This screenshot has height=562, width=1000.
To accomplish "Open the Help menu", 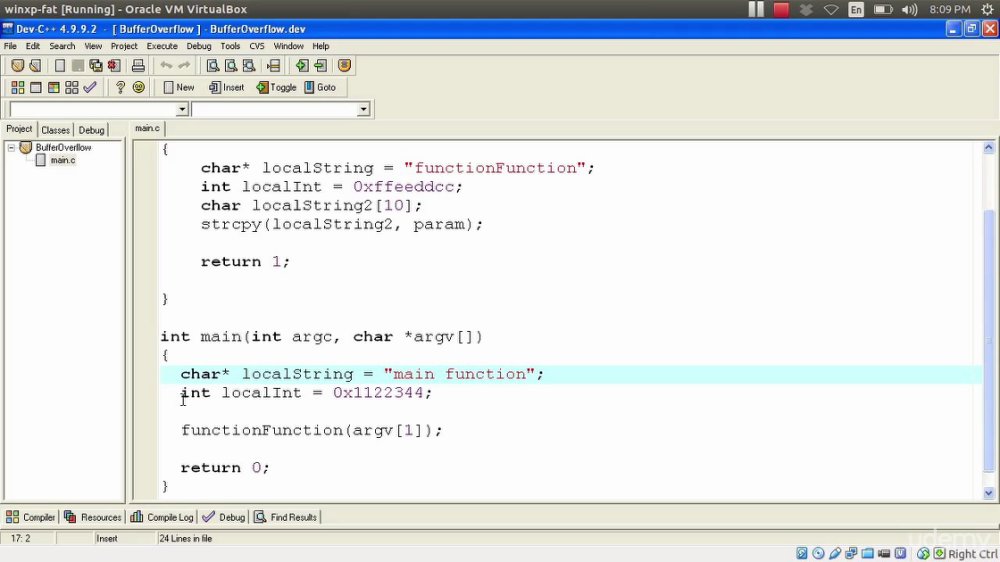I will [x=321, y=46].
